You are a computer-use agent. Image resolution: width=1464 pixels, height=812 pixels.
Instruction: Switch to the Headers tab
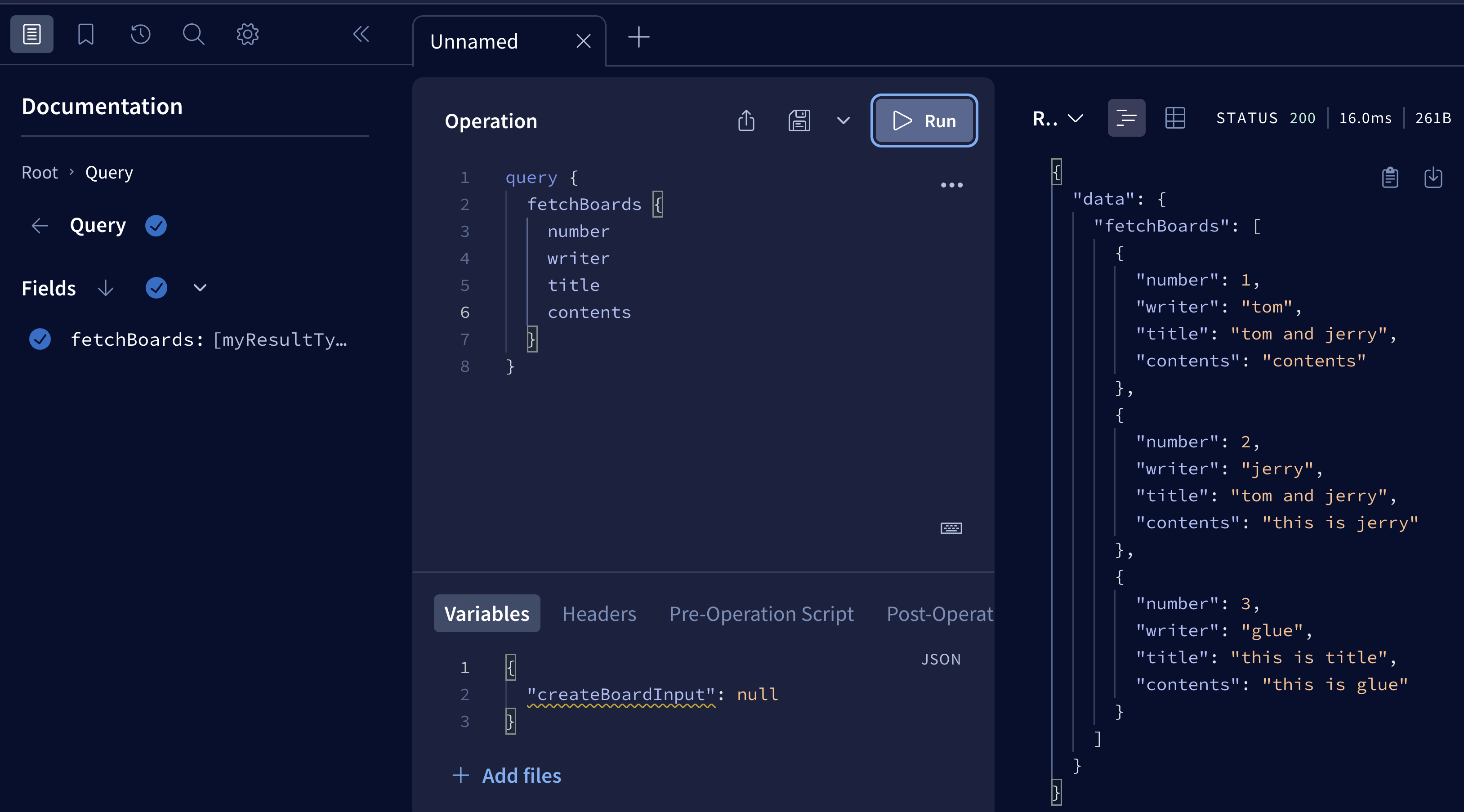click(599, 614)
